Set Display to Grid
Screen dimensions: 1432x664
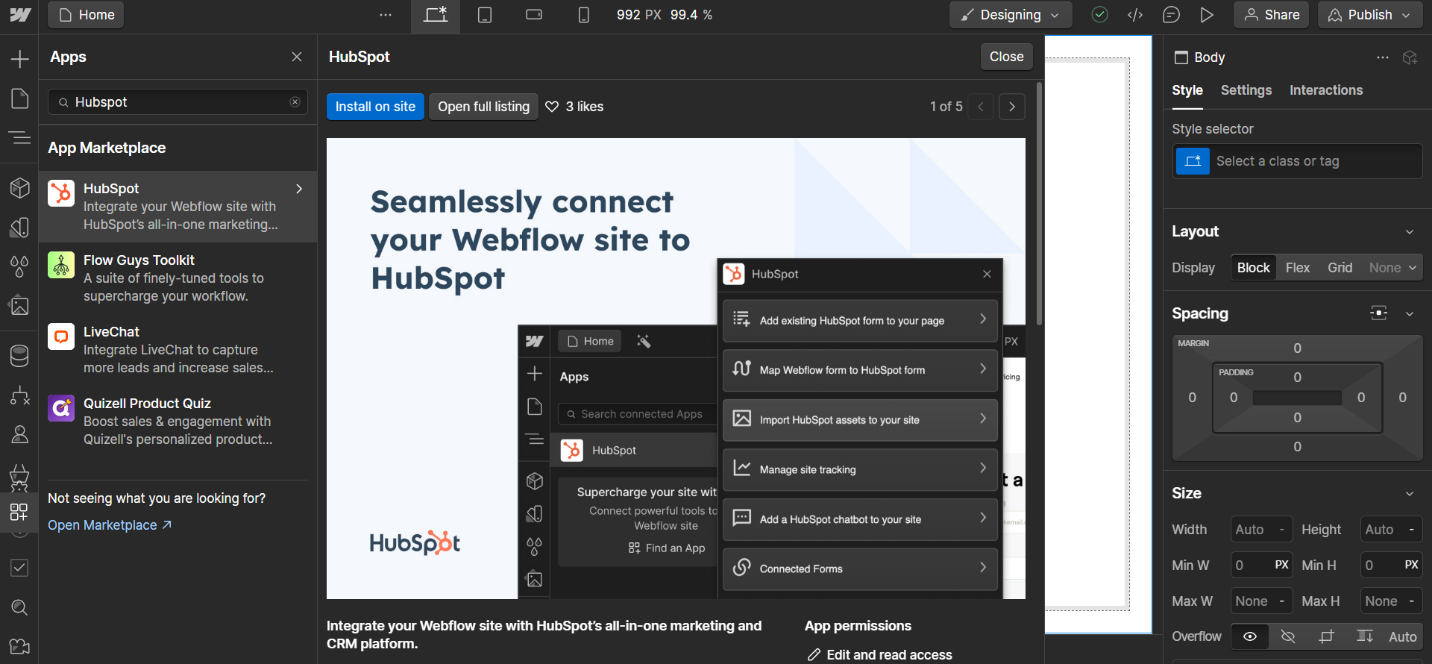[x=1340, y=267]
